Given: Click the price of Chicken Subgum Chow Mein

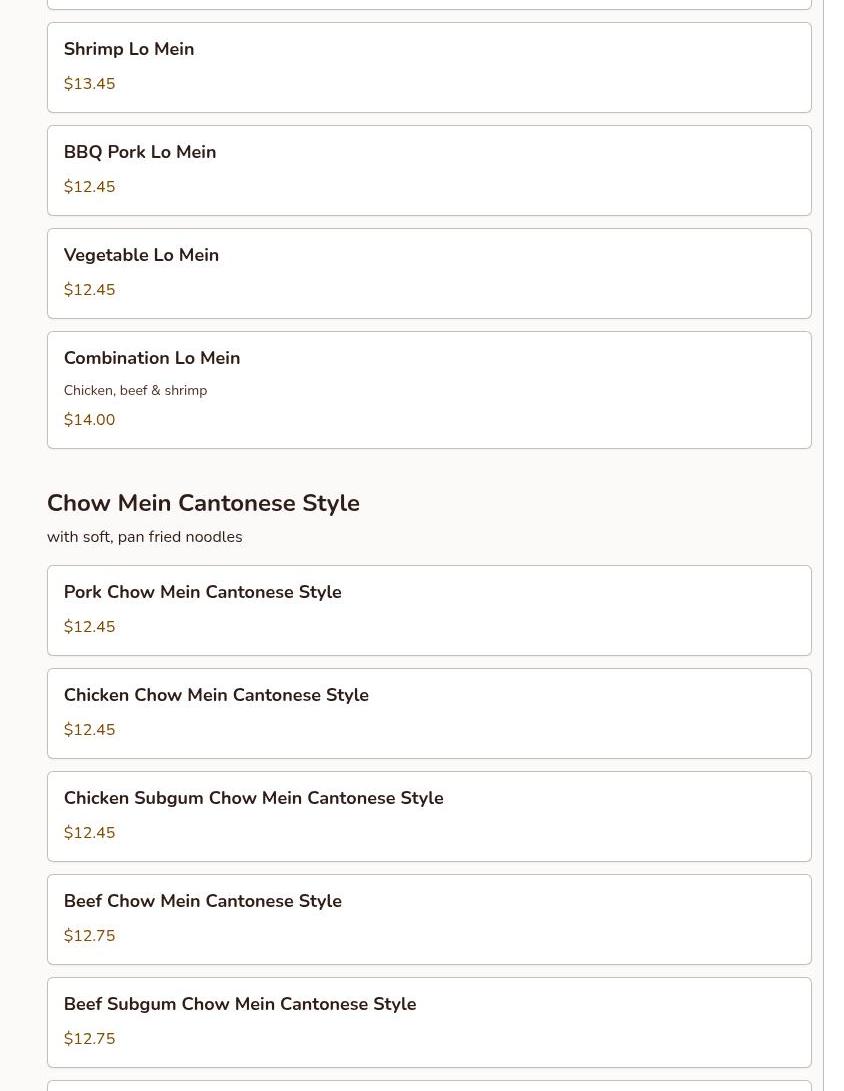Looking at the screenshot, I should click(90, 832).
